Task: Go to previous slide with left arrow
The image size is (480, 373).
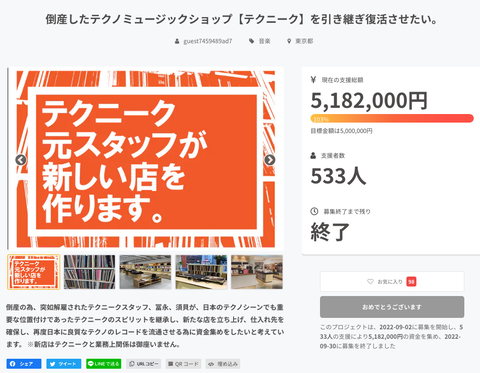Action: tap(21, 160)
